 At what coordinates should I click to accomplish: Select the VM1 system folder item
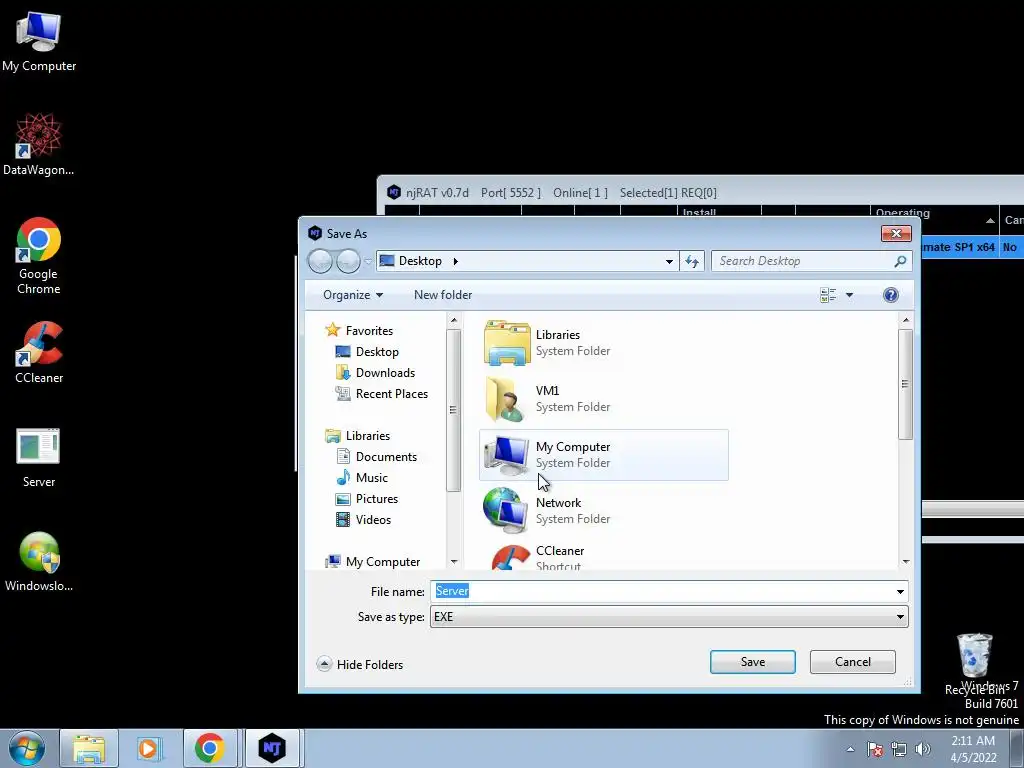click(x=603, y=399)
